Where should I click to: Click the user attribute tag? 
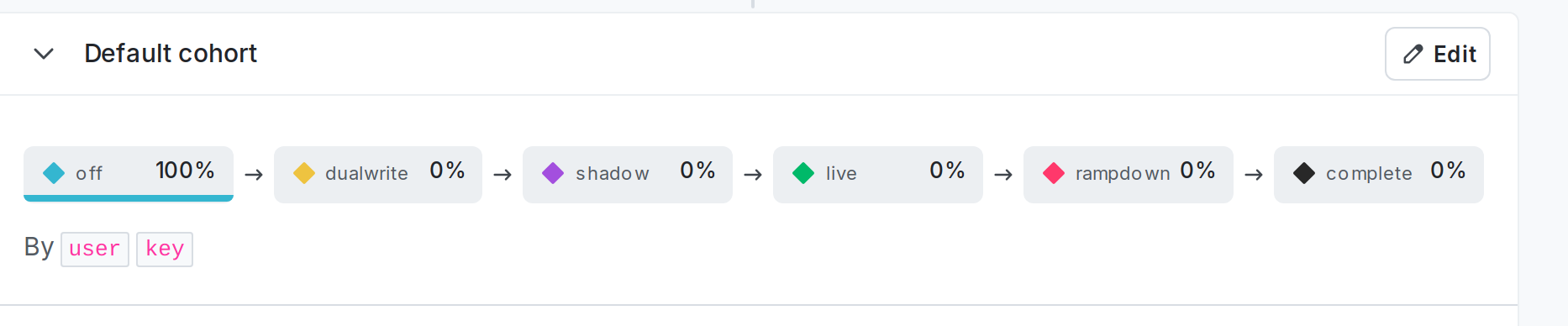click(95, 250)
